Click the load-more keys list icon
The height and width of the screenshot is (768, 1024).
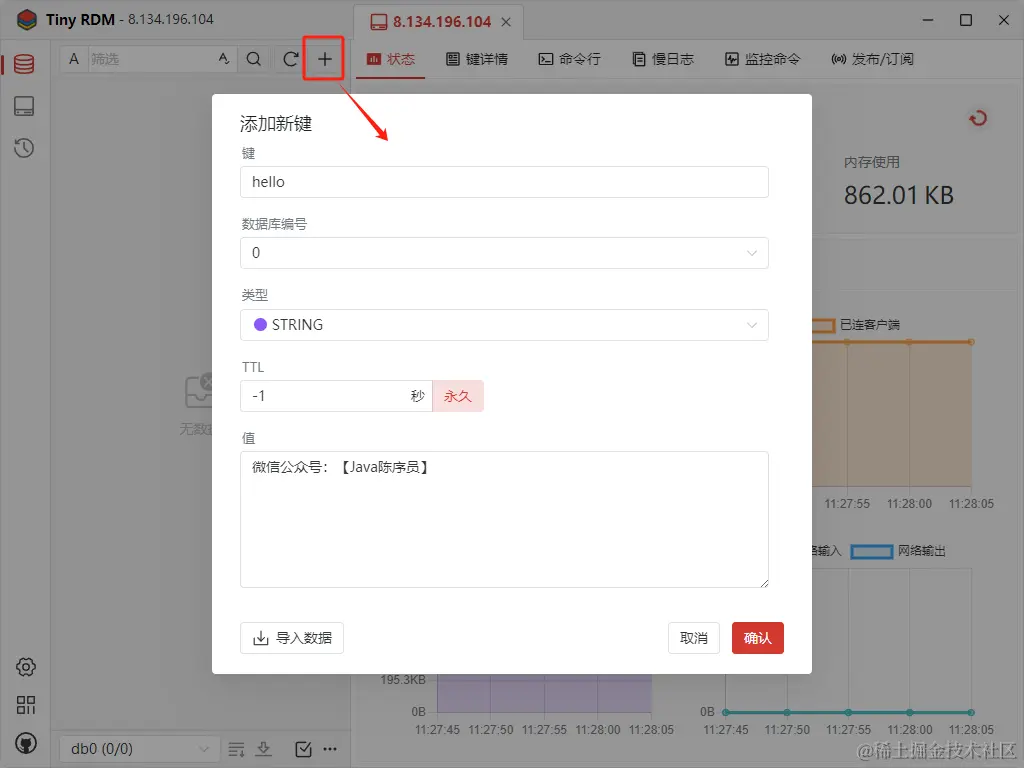tap(236, 749)
